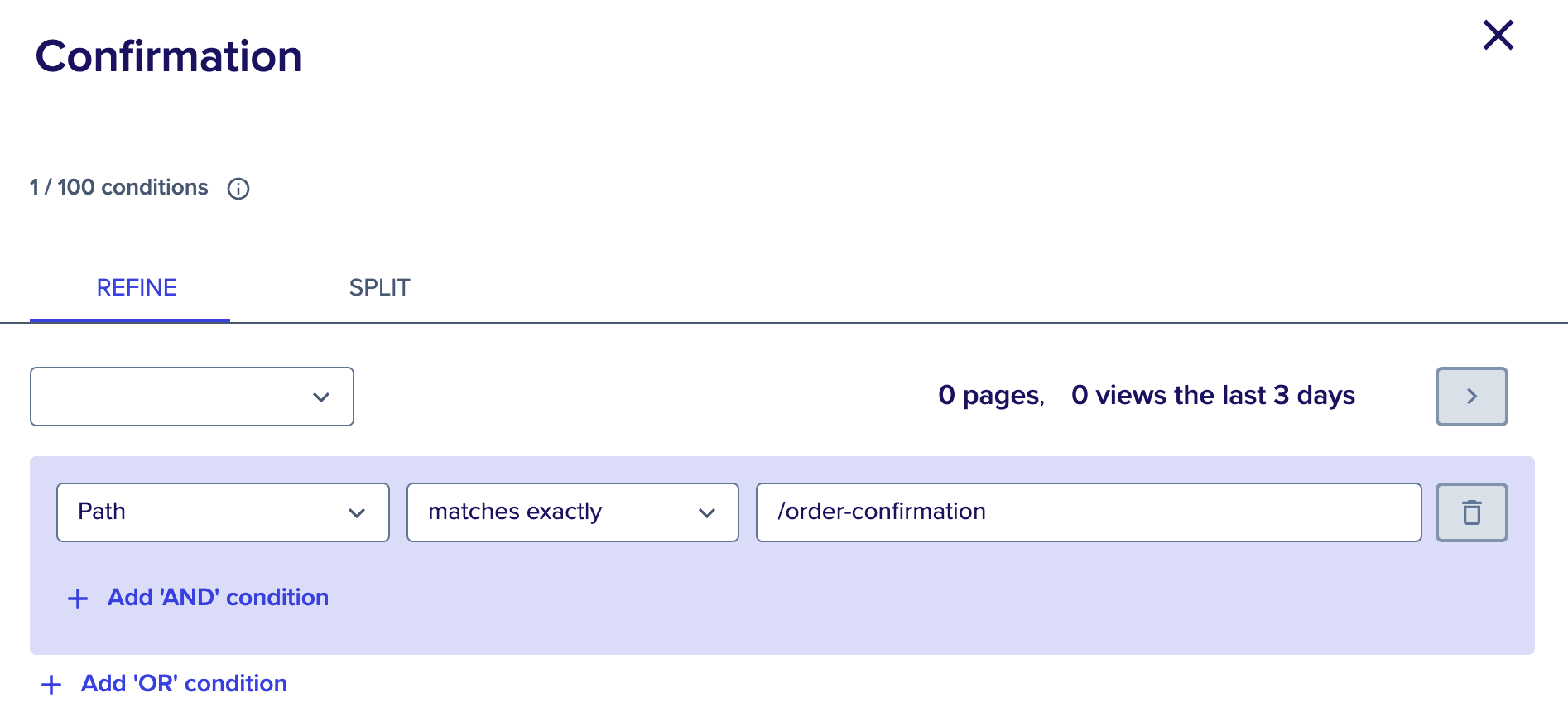Click the right arrow button beside views
Viewport: 1568px width, 712px height.
(x=1471, y=397)
